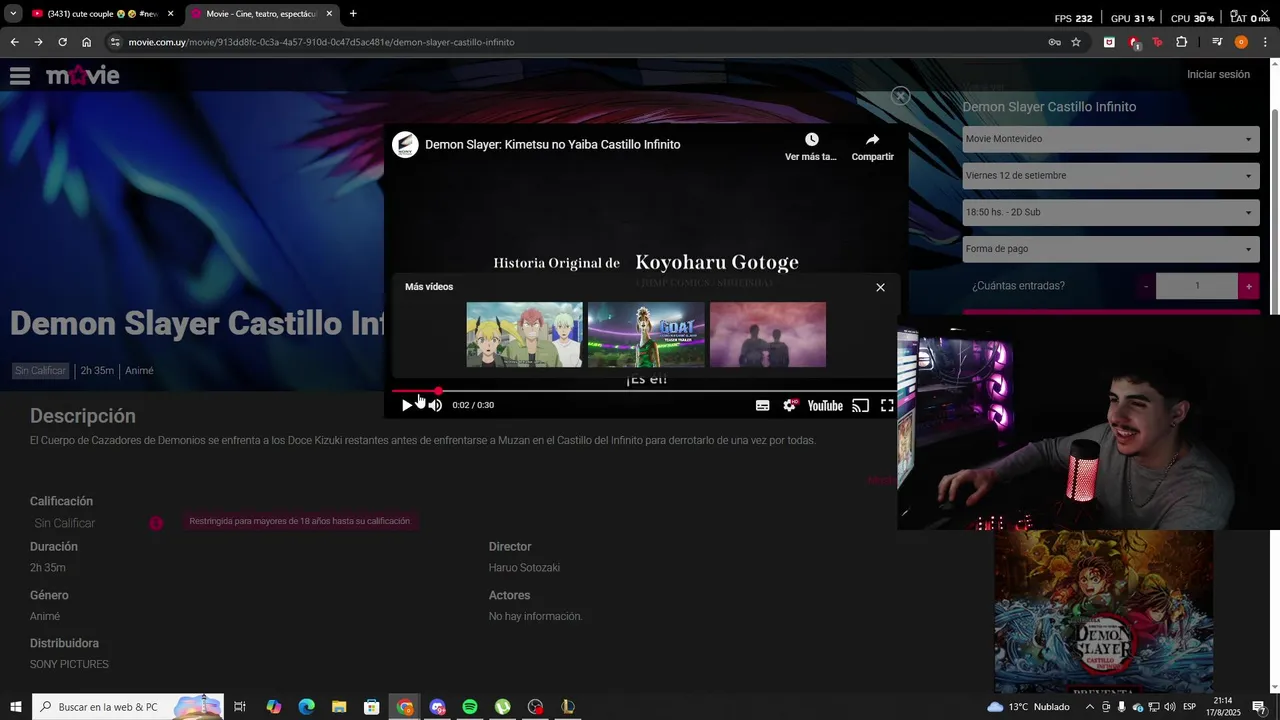Image resolution: width=1280 pixels, height=720 pixels.
Task: Expand the 18:50 hs. - 2D Sub showtime dropdown
Action: [1110, 212]
